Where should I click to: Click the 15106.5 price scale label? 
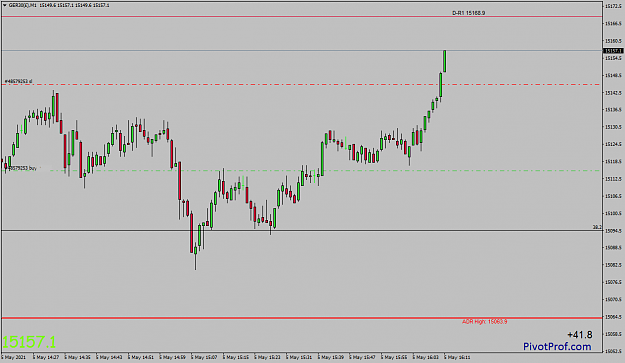[x=613, y=196]
